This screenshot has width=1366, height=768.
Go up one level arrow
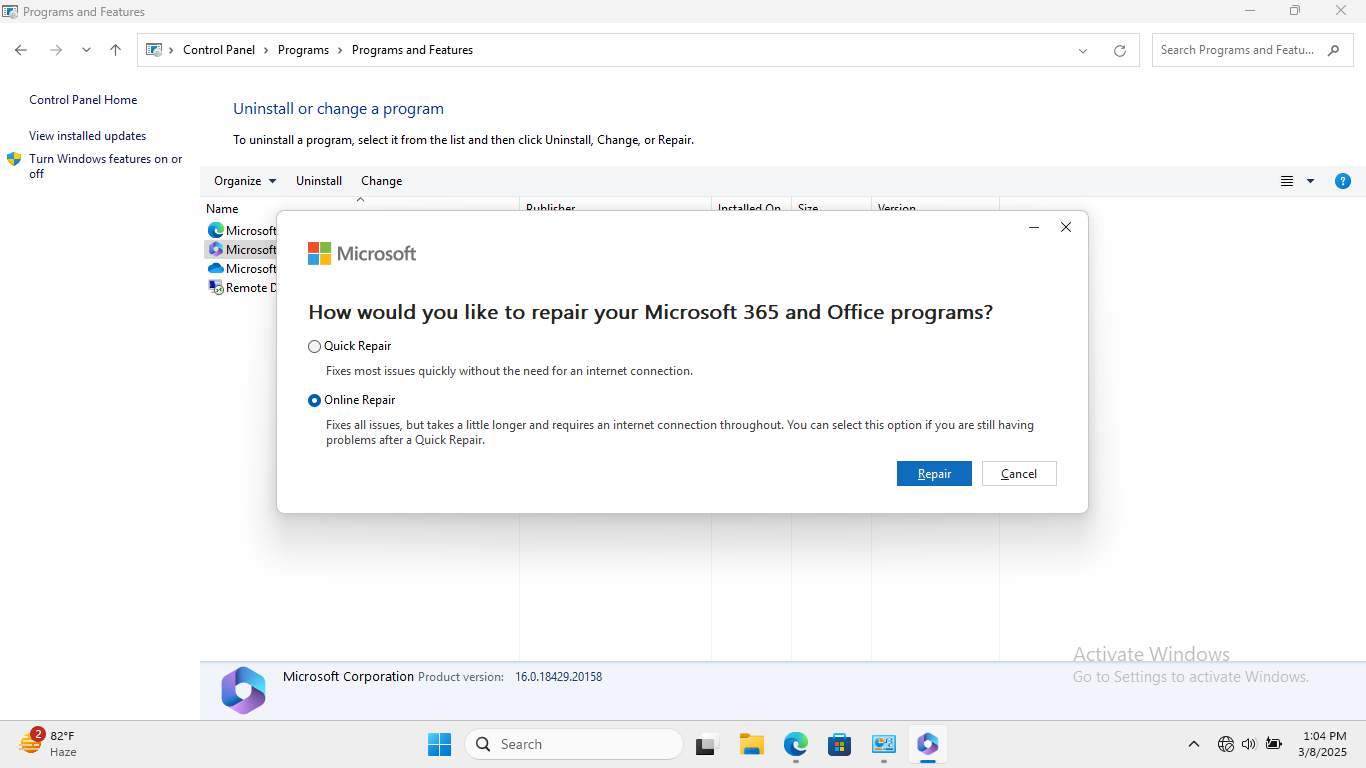tap(115, 50)
